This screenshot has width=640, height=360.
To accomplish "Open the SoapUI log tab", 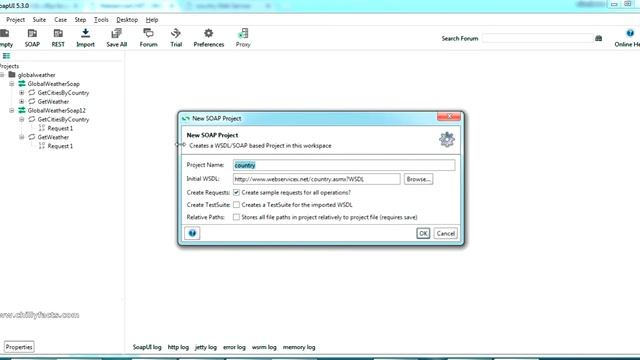I will pyautogui.click(x=147, y=347).
